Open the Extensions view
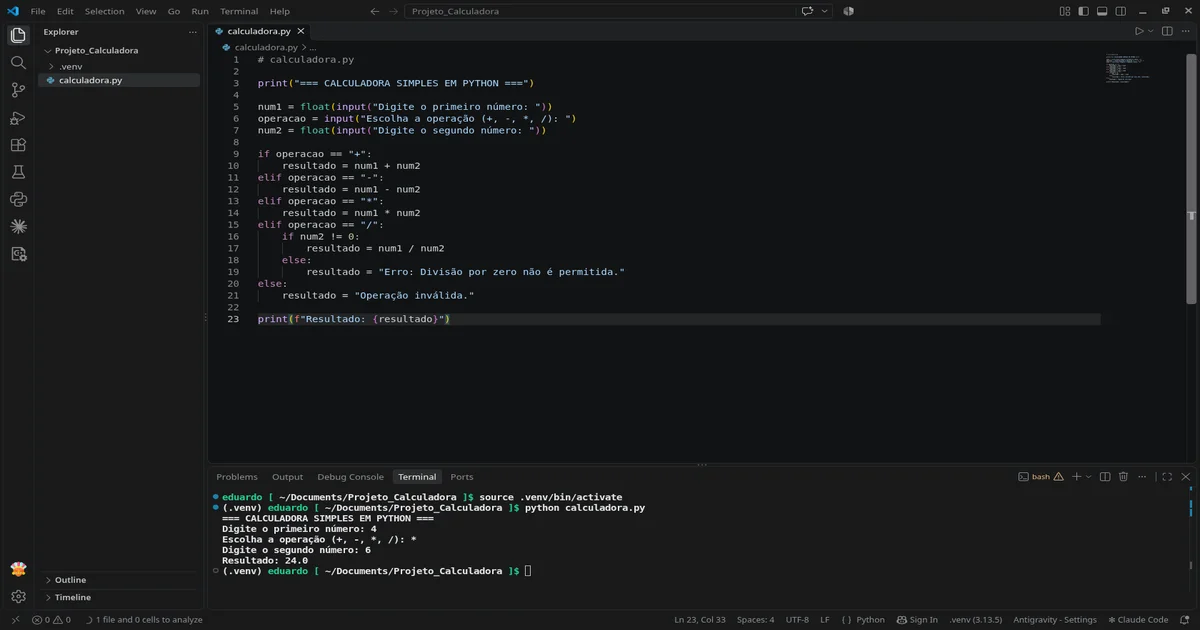1200x630 pixels. point(18,145)
